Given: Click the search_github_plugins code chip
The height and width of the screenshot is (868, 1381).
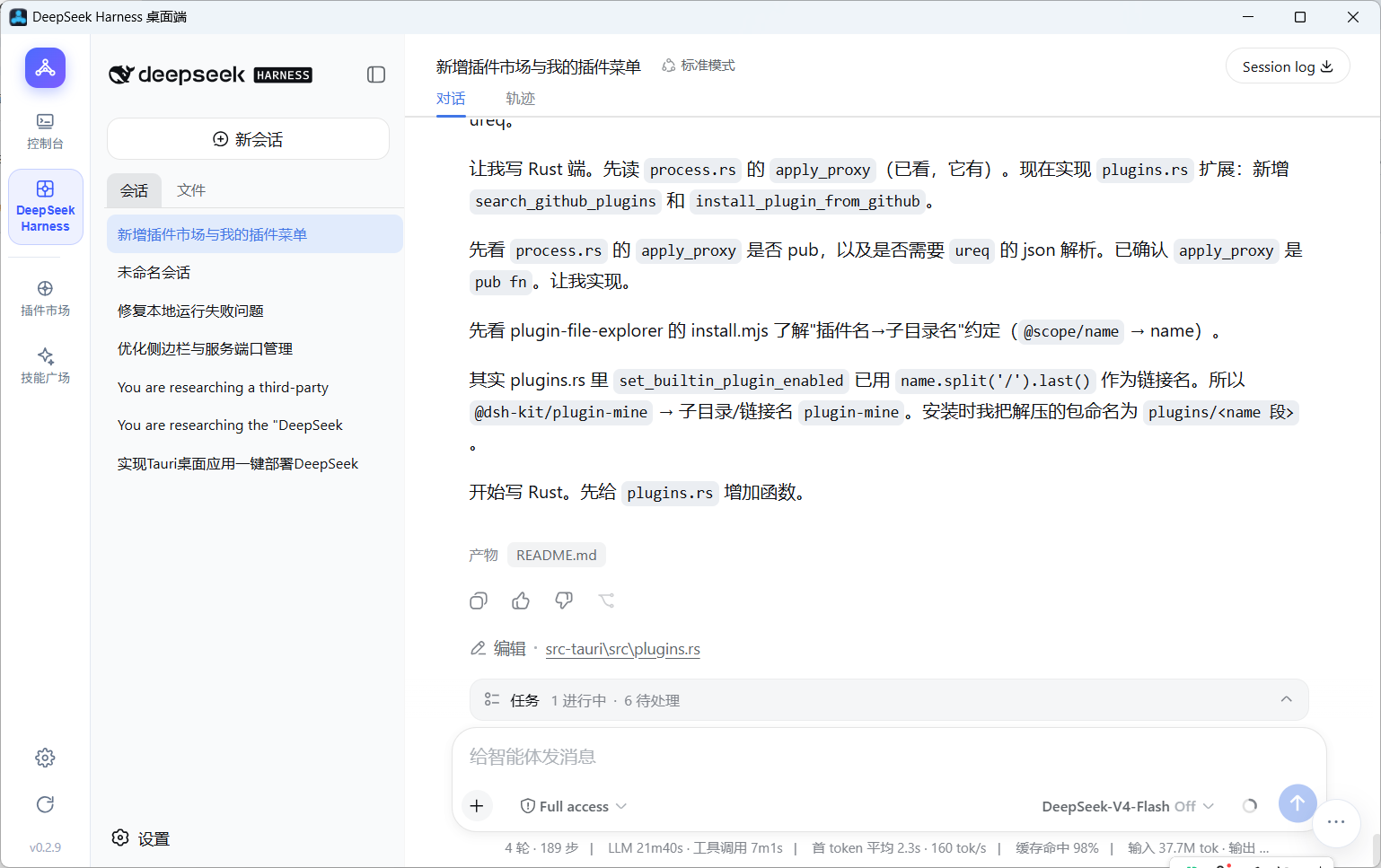Looking at the screenshot, I should tap(566, 201).
